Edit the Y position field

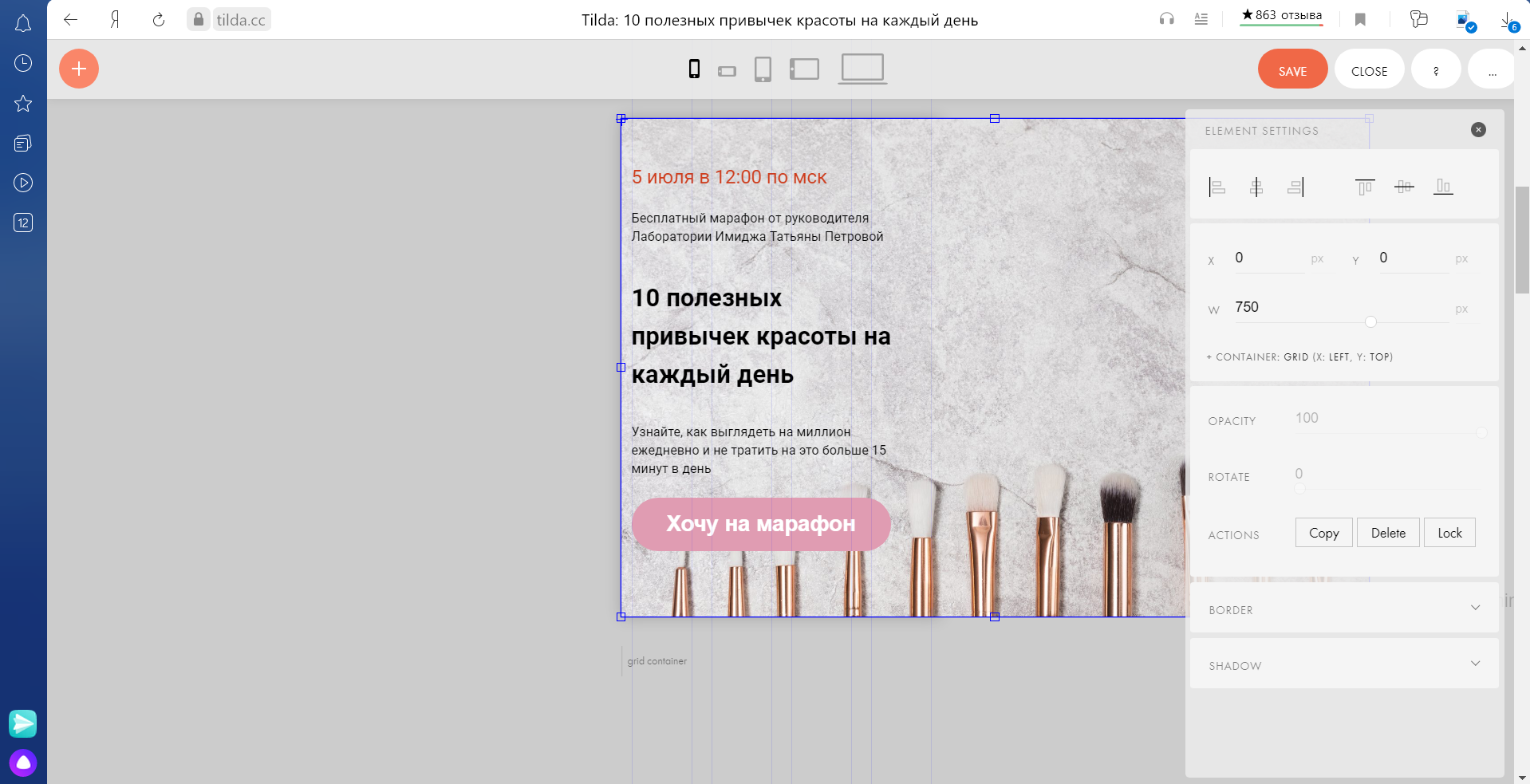tap(1413, 258)
